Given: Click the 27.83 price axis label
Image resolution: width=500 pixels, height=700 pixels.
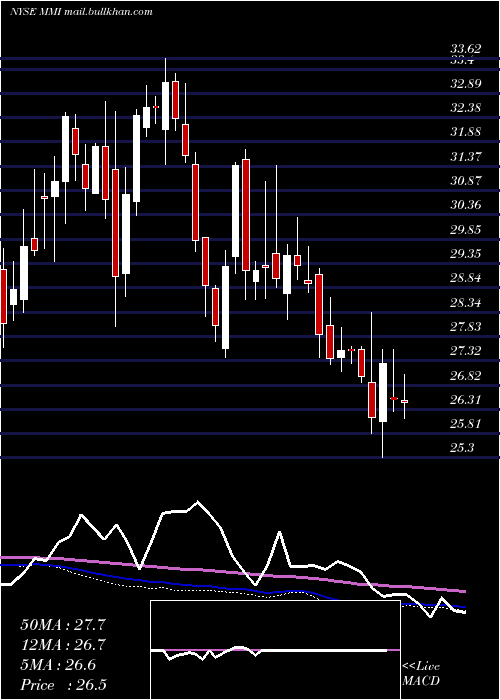Looking at the screenshot, I should point(467,326).
